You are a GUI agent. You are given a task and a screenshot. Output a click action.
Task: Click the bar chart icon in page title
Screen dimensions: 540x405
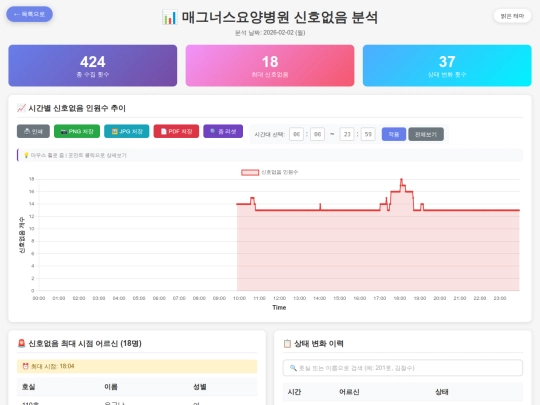coord(169,17)
